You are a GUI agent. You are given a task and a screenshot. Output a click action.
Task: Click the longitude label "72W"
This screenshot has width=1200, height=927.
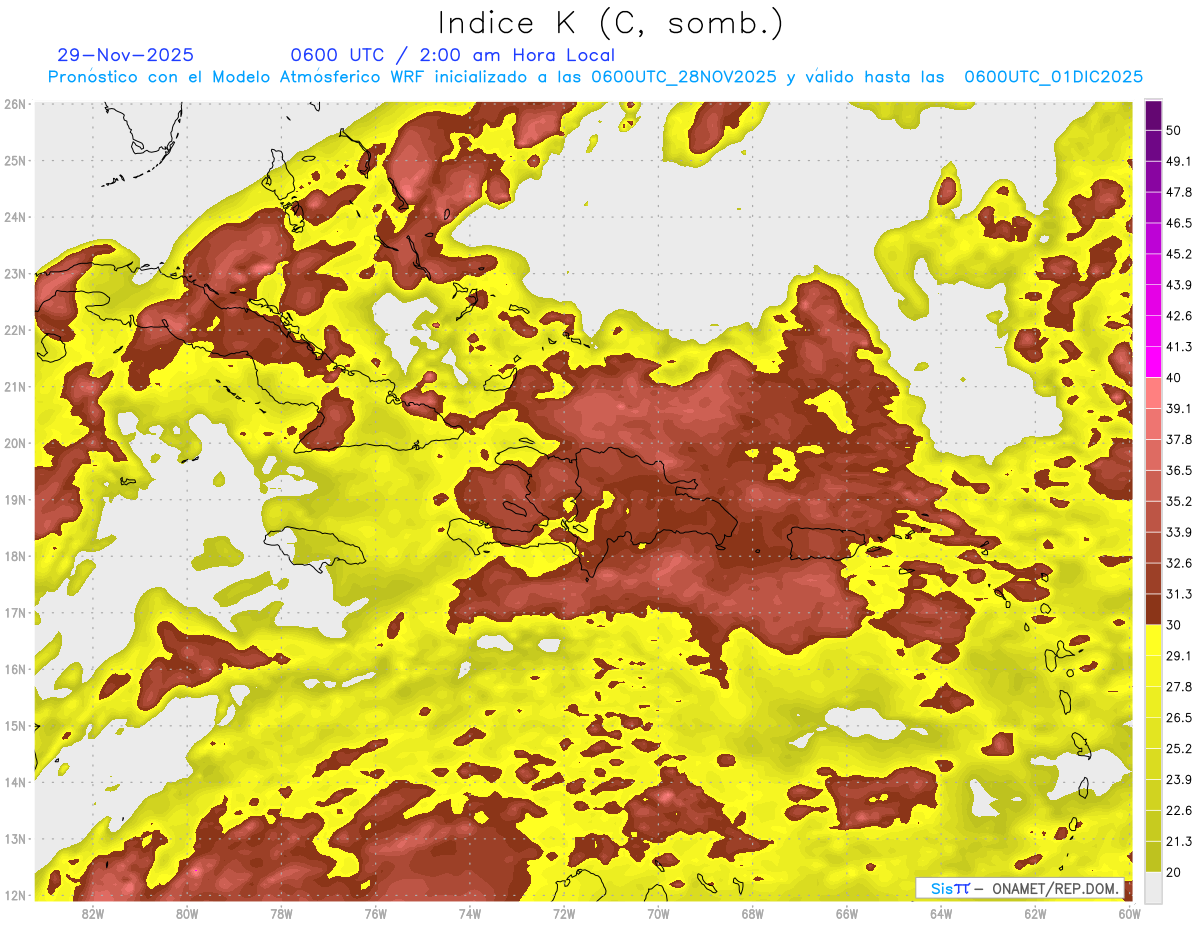[564, 913]
